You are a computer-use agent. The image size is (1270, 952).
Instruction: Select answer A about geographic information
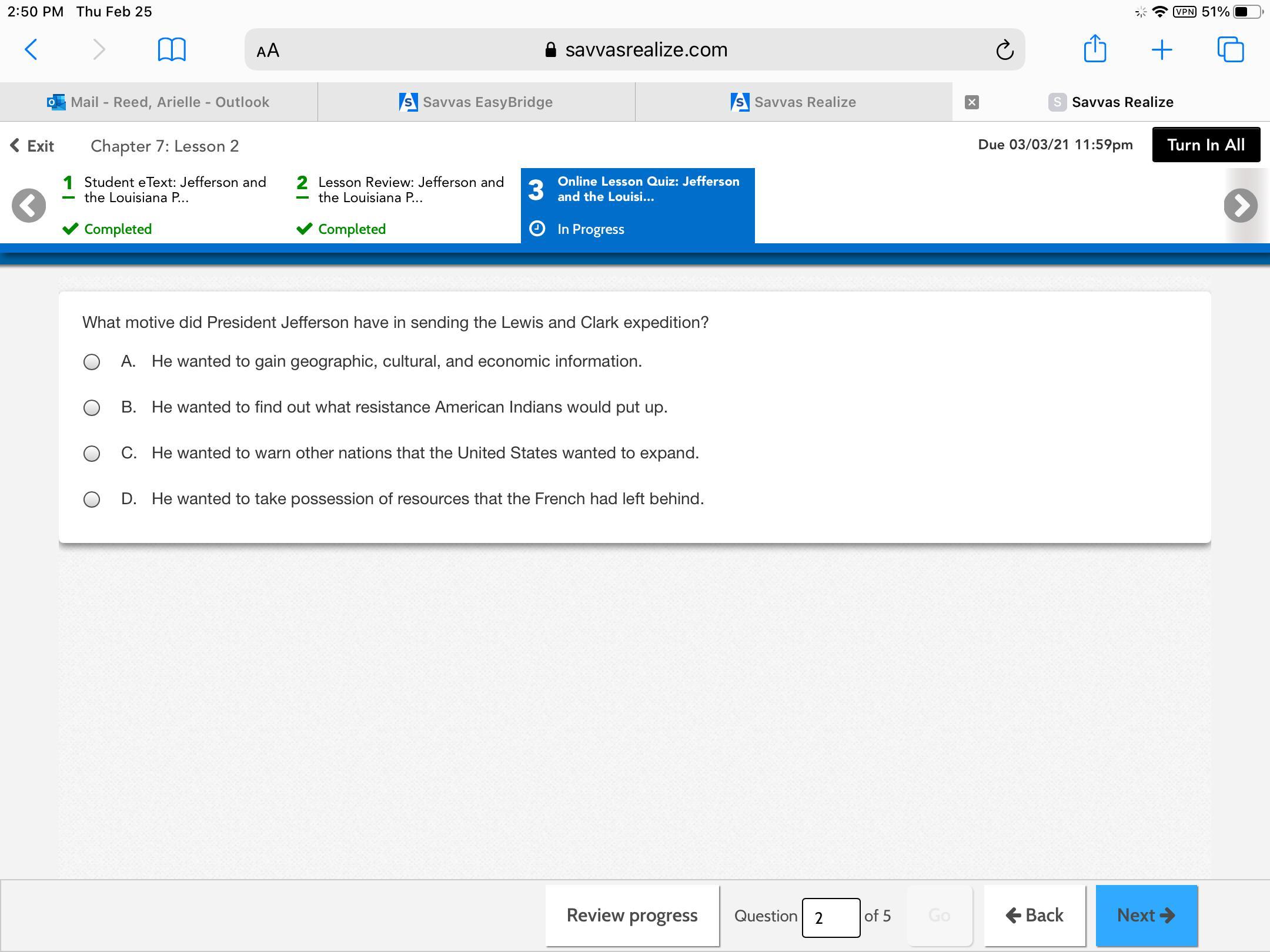pos(92,362)
